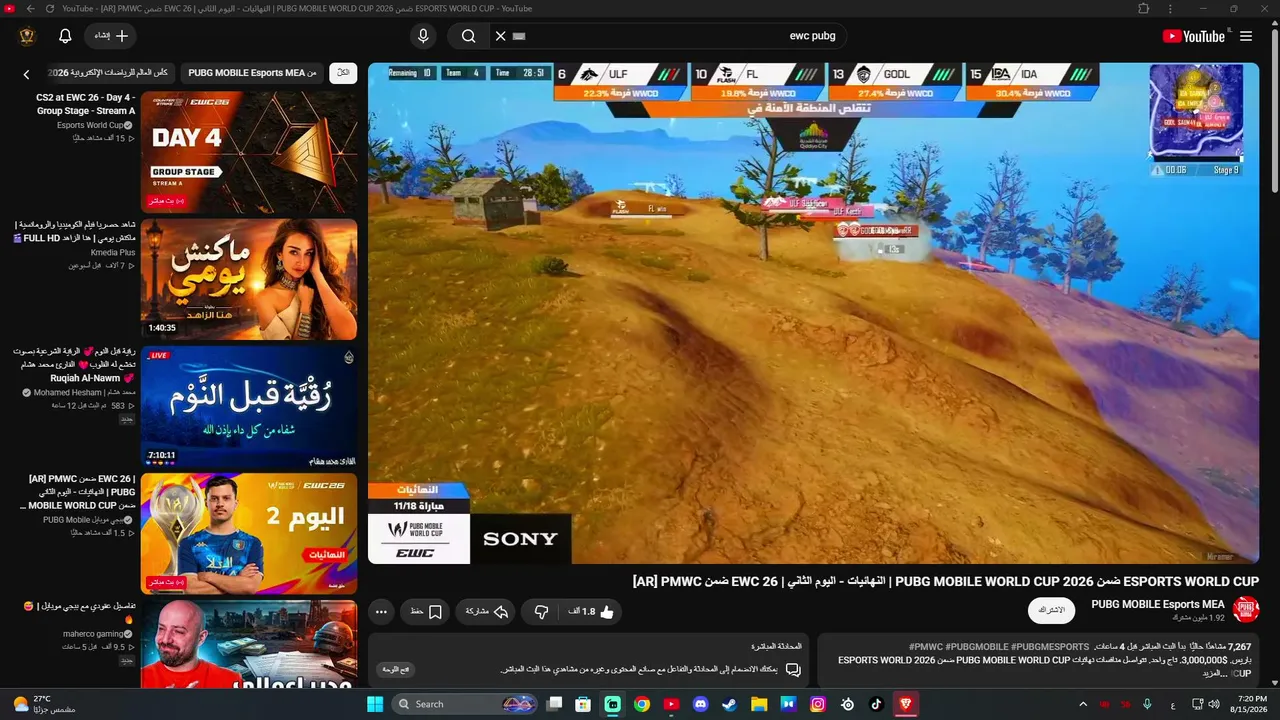Viewport: 1280px width, 720px height.
Task: Open the system tray volume control
Action: [x=1214, y=704]
